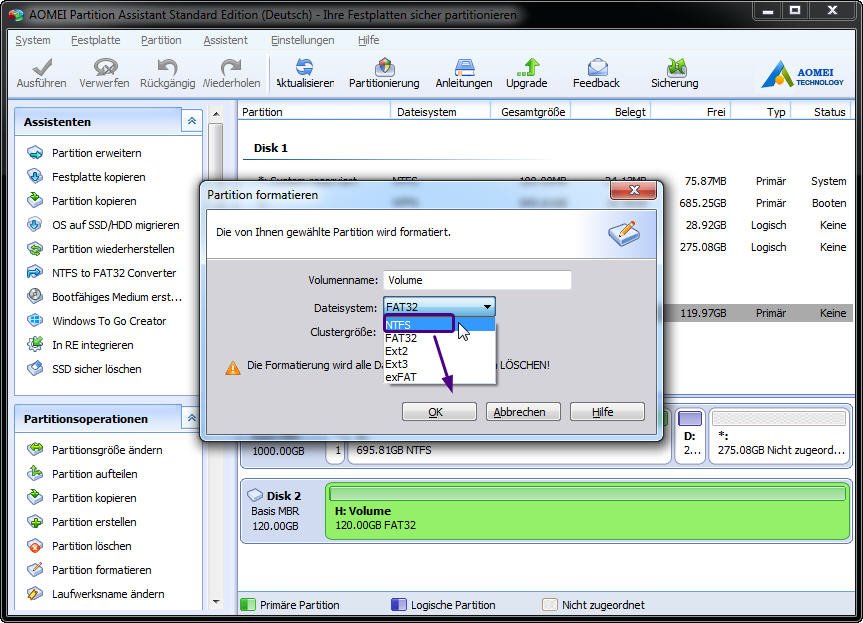The width and height of the screenshot is (863, 623).
Task: Select the D: partition block
Action: [690, 435]
